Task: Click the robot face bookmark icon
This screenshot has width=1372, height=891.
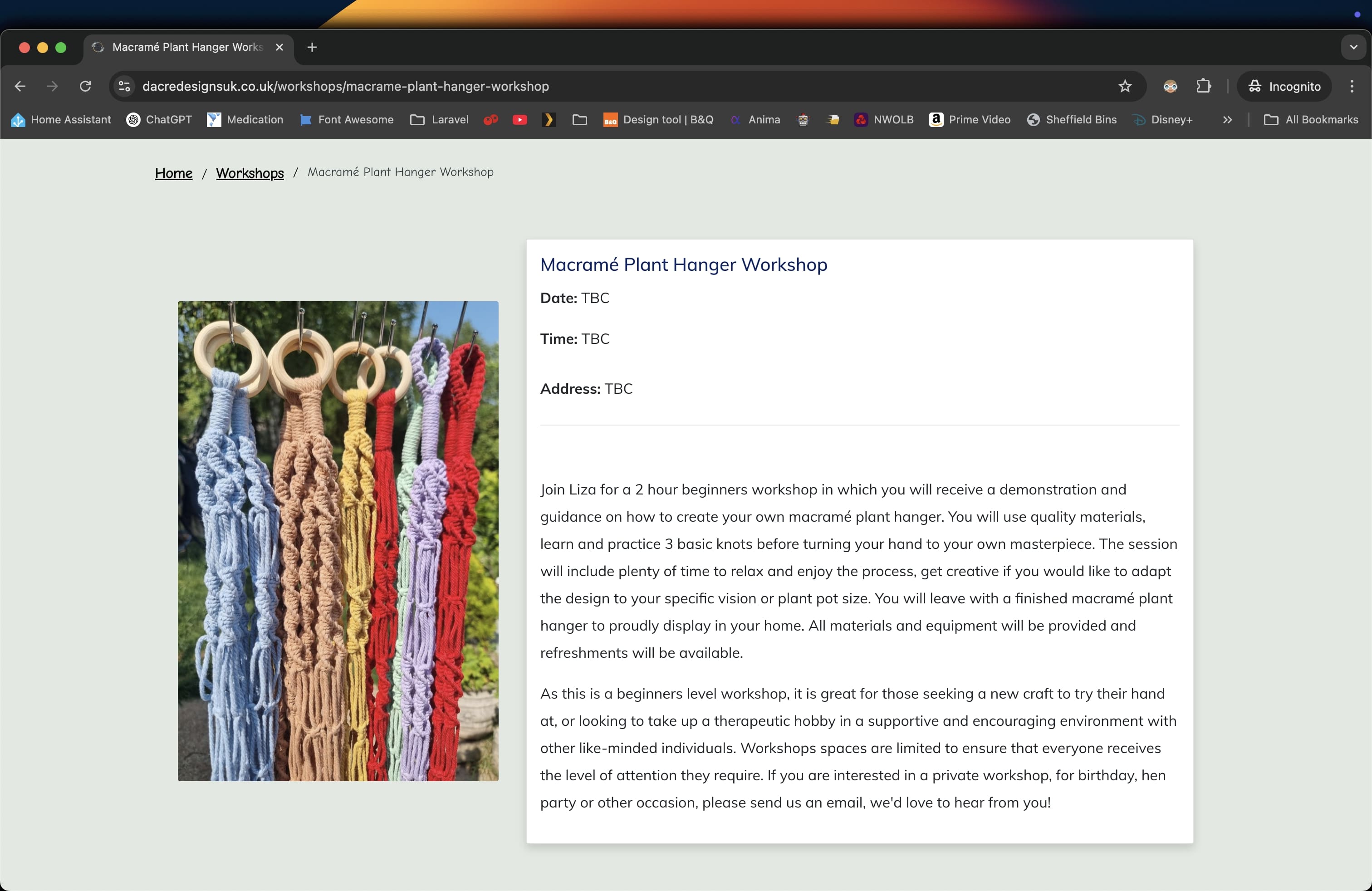Action: (803, 120)
